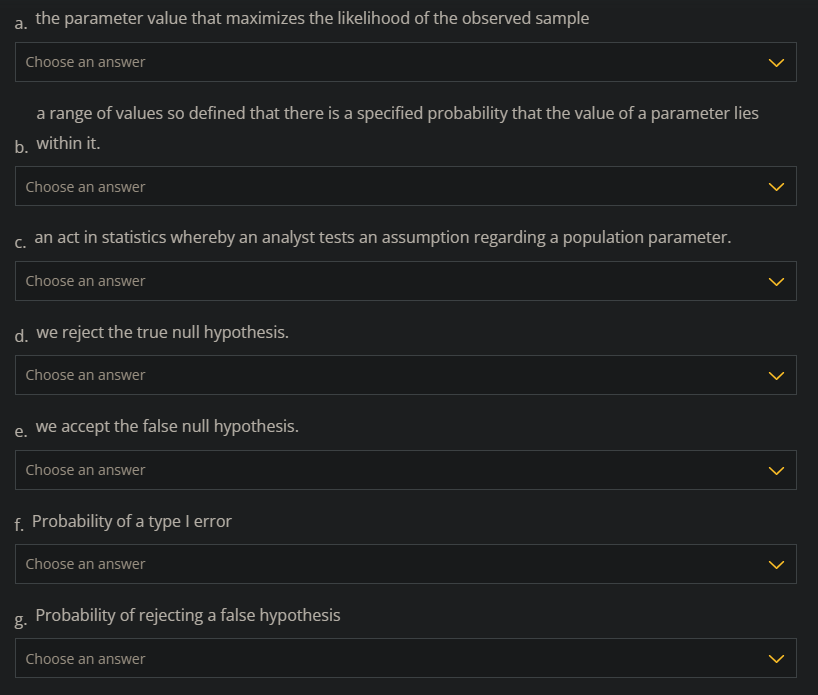Click the text 'we reject the true null hypothesis'
Screen dimensions: 818x695
point(160,332)
